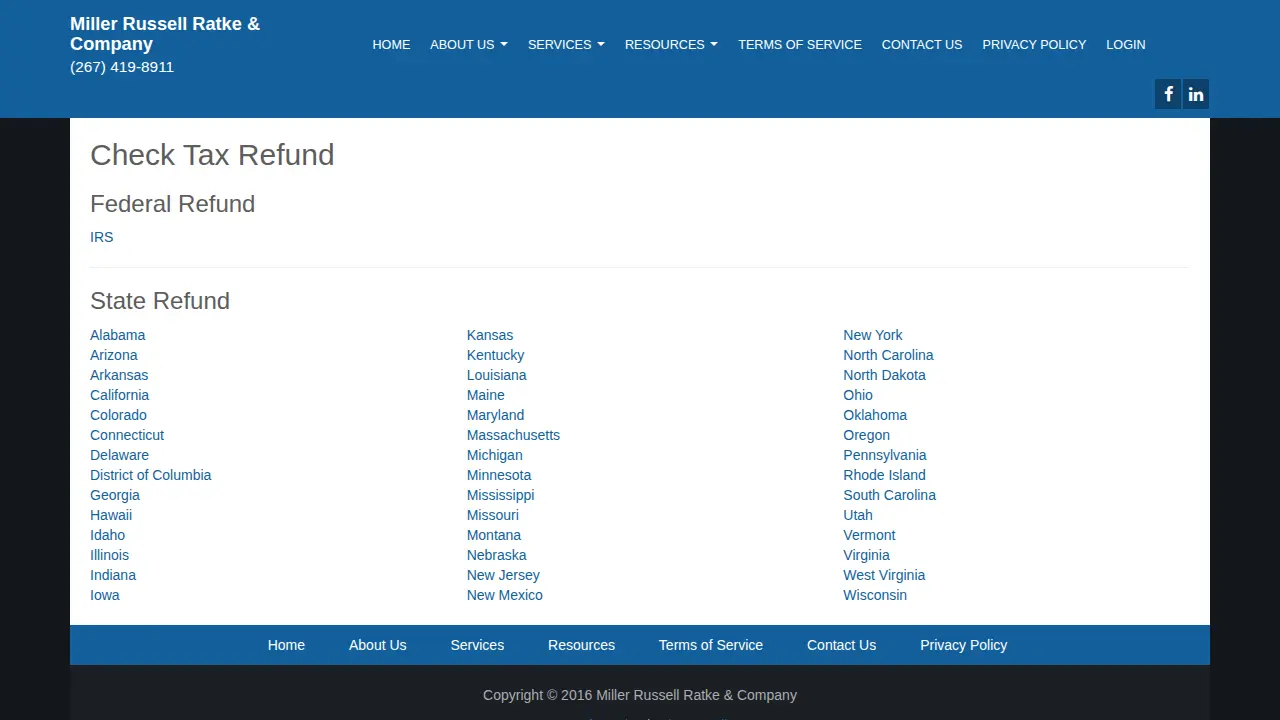Select the Hawaii refund link

[111, 515]
